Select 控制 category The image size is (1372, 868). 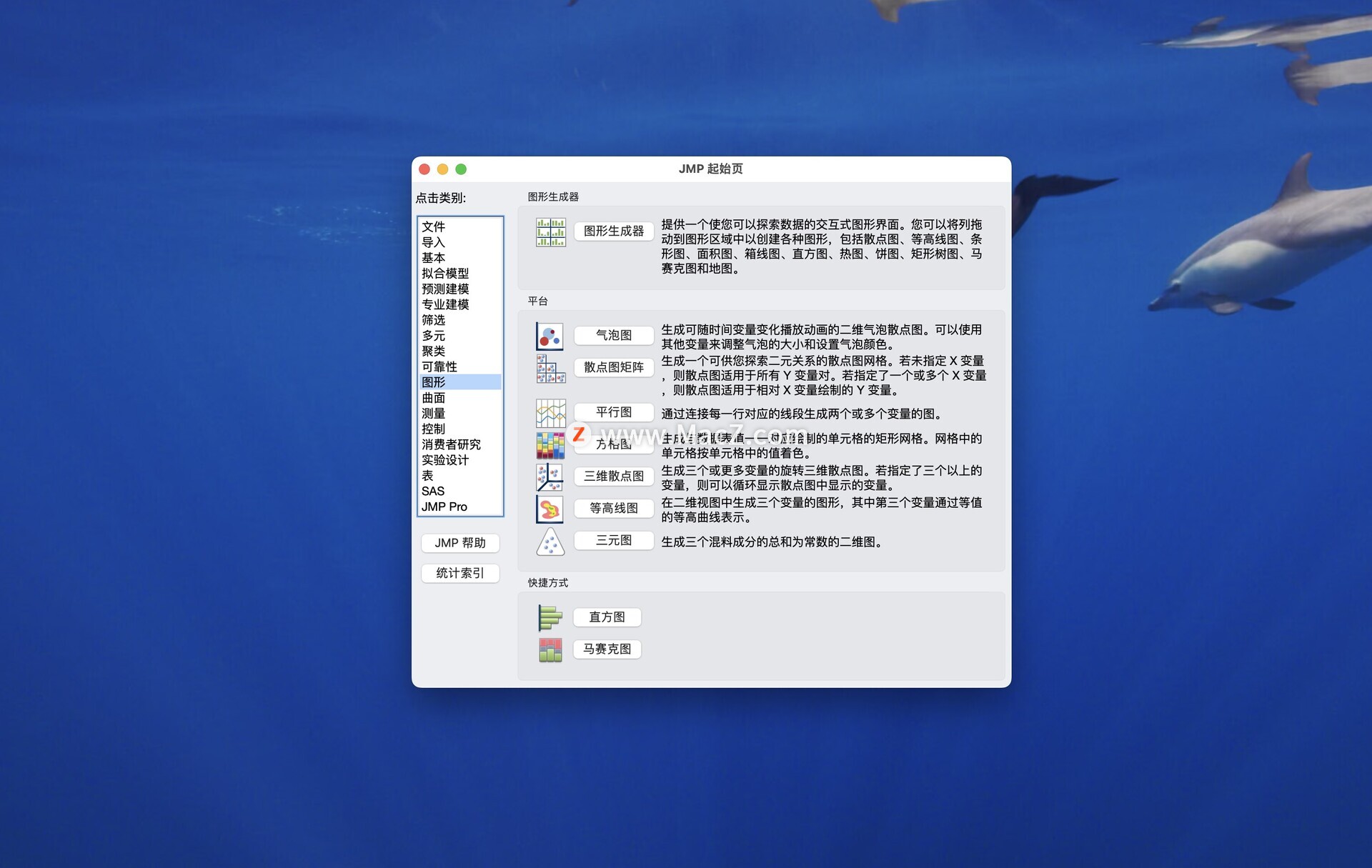(460, 429)
